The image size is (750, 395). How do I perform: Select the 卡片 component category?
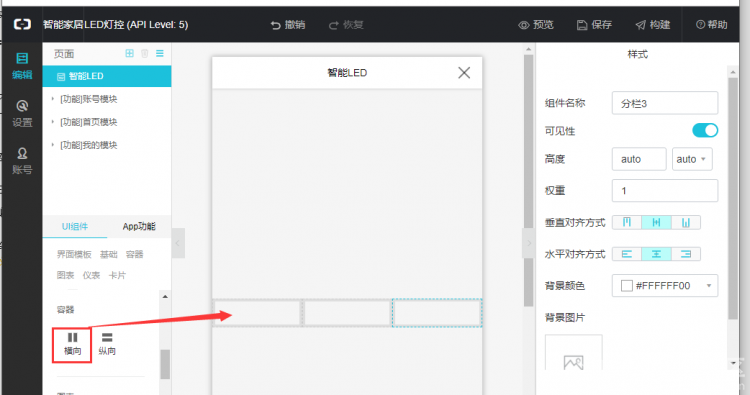(117, 275)
